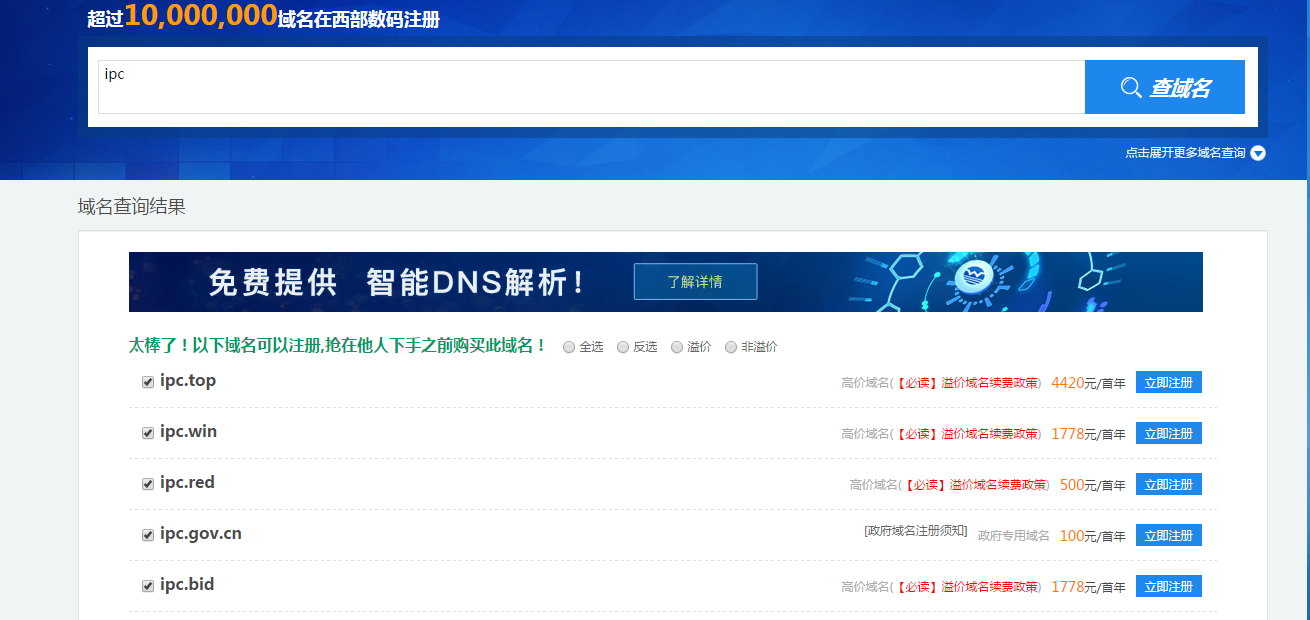1310x620 pixels.
Task: Click the 4420元/首年 price
Action: pyautogui.click(x=1088, y=383)
